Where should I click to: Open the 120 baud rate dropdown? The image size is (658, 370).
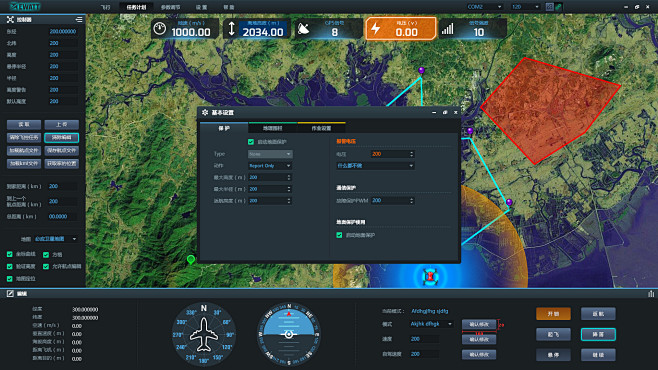click(x=525, y=7)
